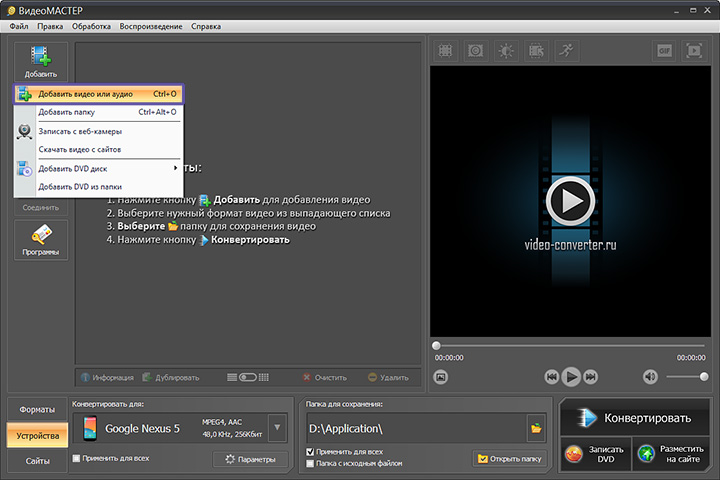The height and width of the screenshot is (480, 720).
Task: Choose Добавить папку menu item
Action: click(x=98, y=112)
